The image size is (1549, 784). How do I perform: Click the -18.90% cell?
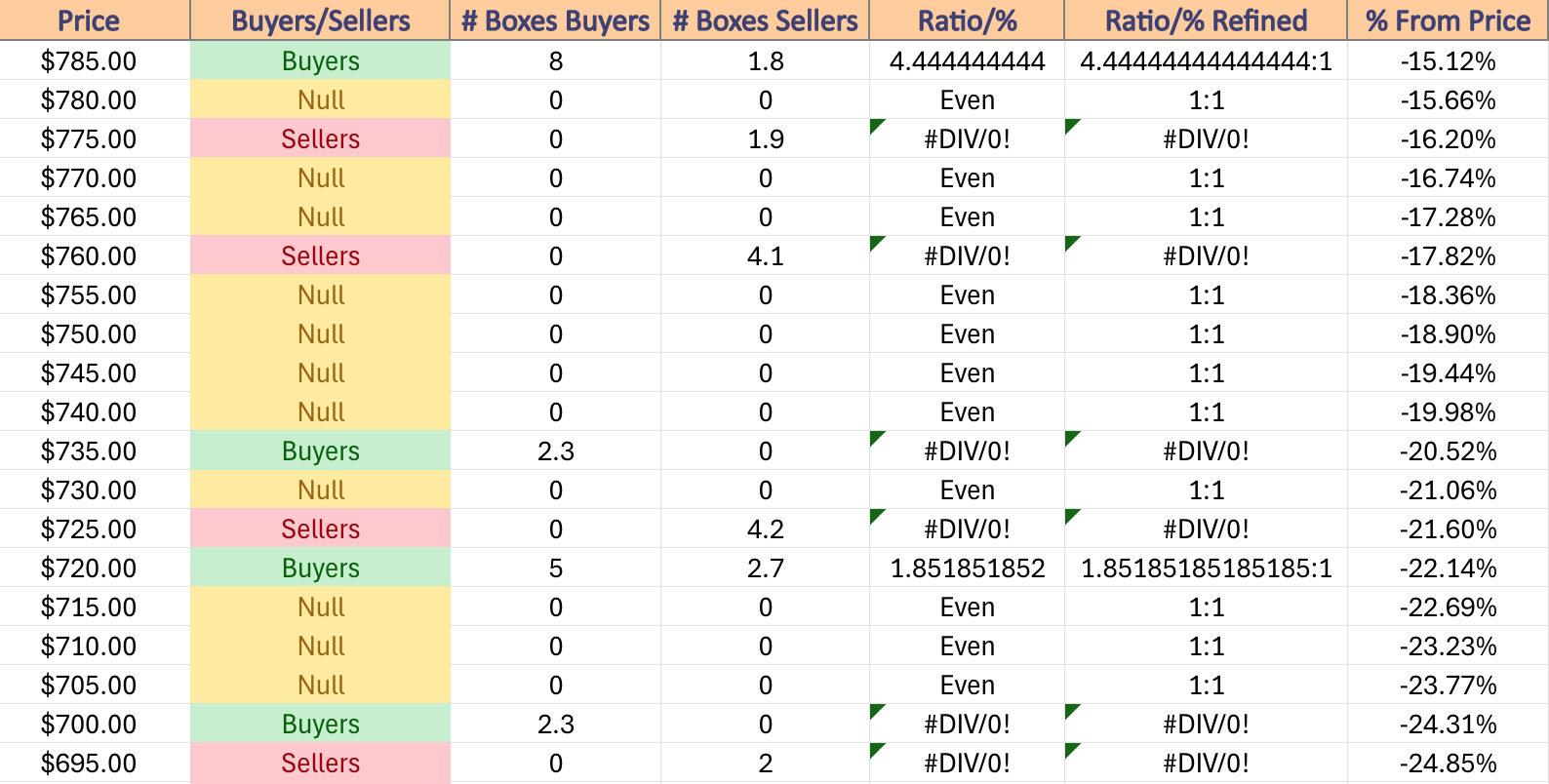(x=1448, y=333)
